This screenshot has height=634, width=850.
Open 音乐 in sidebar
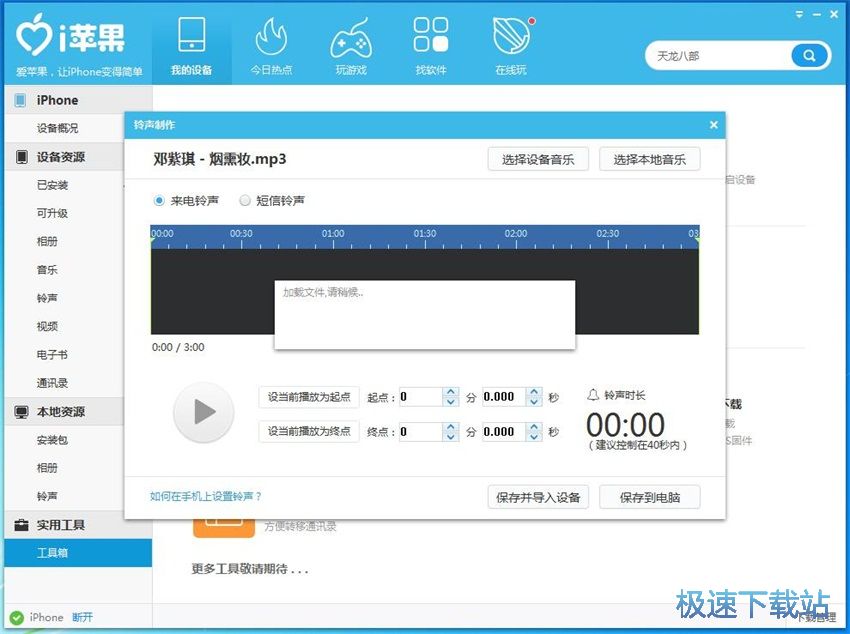(x=47, y=270)
